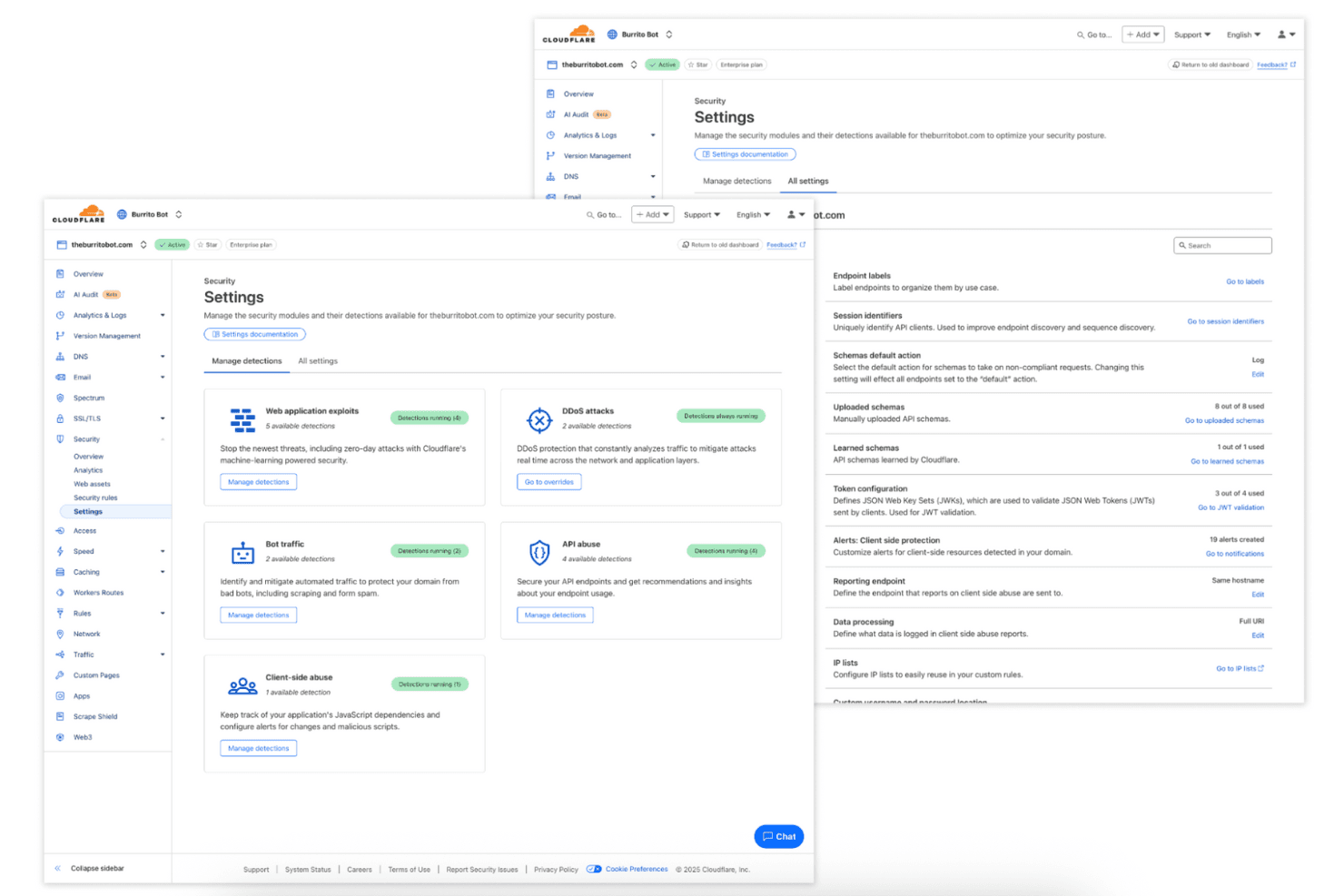The image size is (1344, 896).
Task: Click Edit for Reporting endpoint
Action: point(1258,595)
